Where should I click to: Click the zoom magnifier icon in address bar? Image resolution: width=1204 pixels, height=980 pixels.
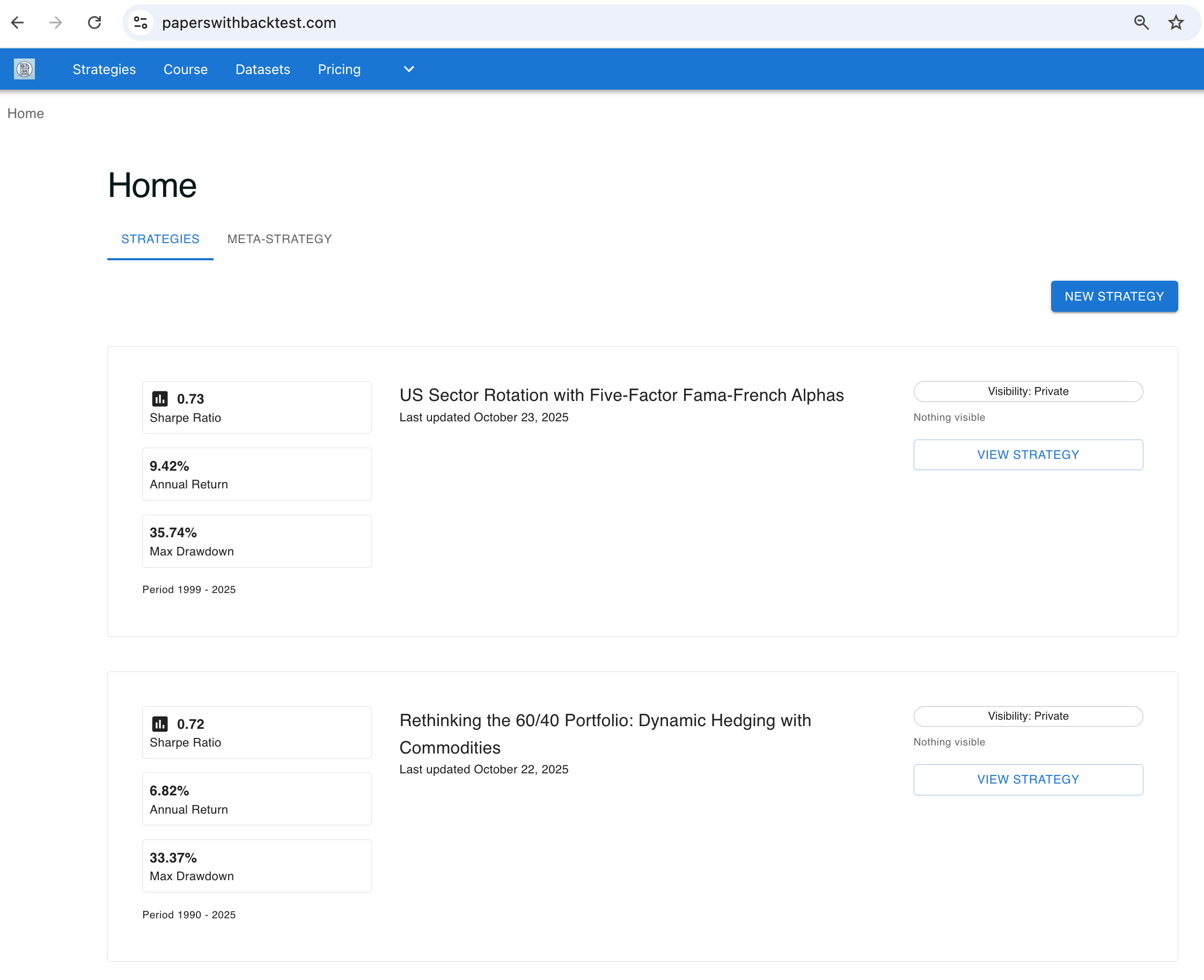pos(1141,23)
